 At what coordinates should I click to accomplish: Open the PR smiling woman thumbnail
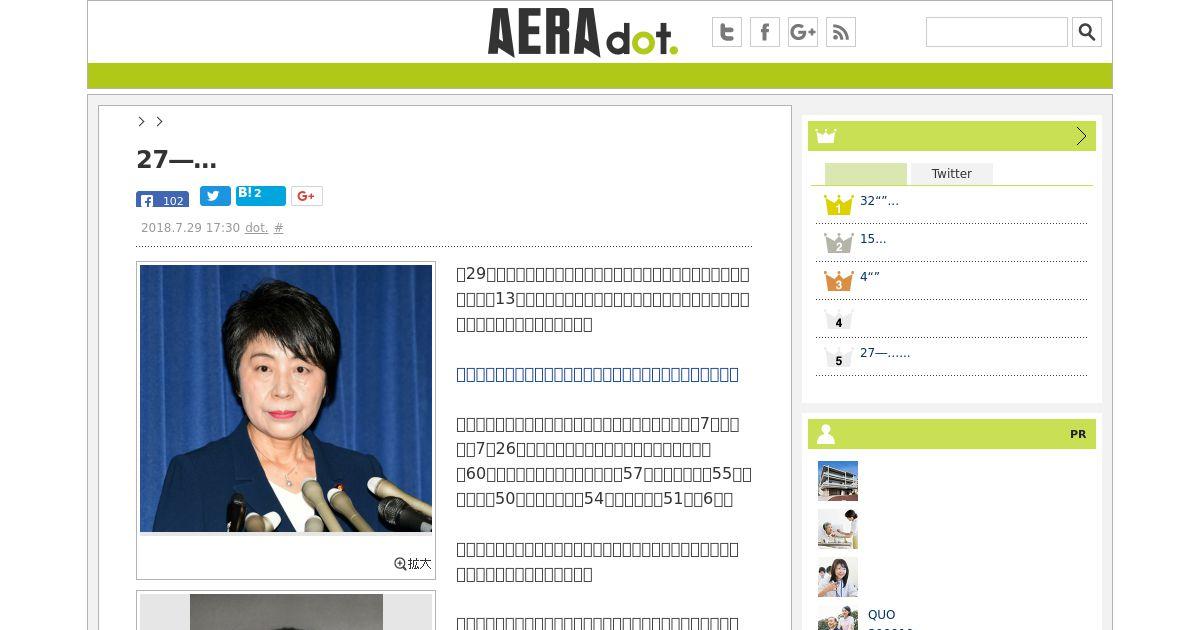(838, 577)
